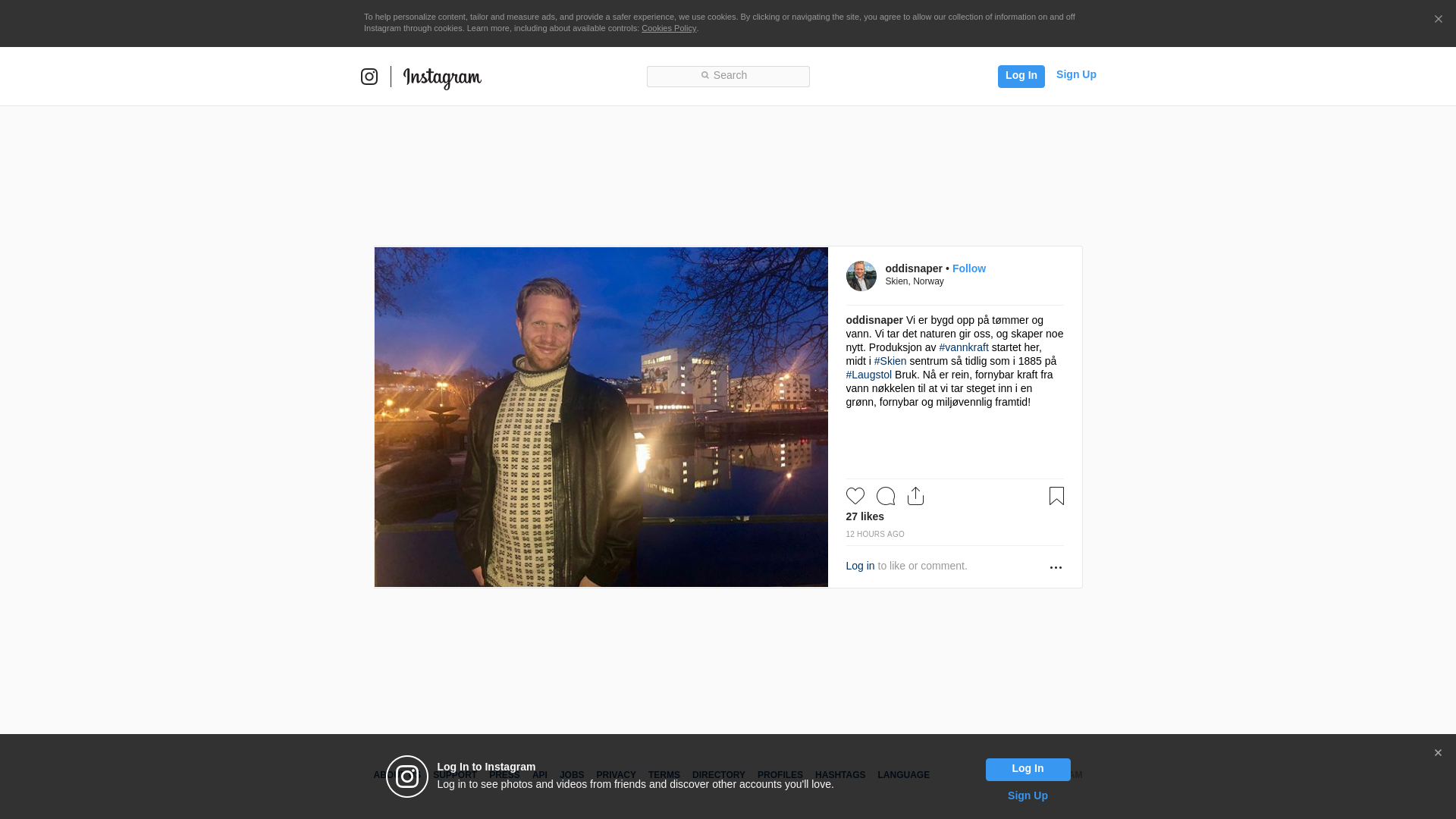Image resolution: width=1456 pixels, height=819 pixels.
Task: Open the Cookies Policy link
Action: pos(668,28)
